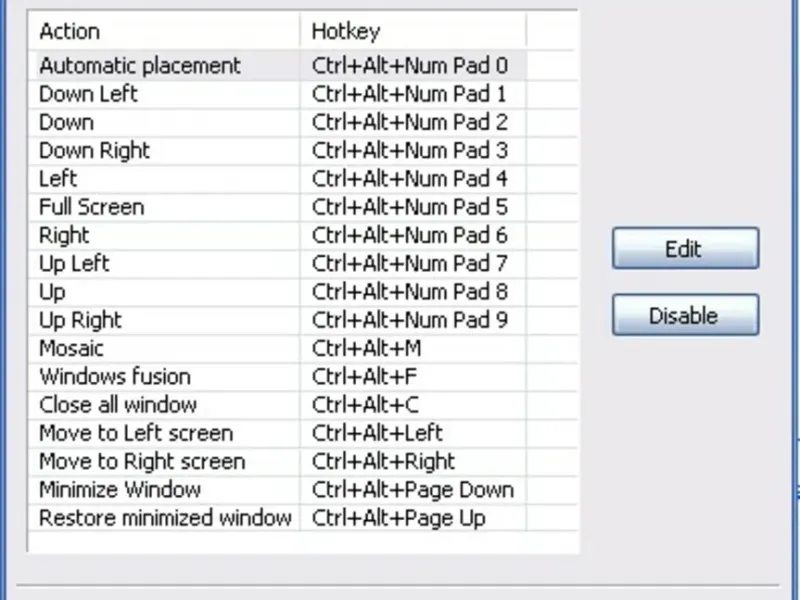
Task: Select the Close all window row
Action: coord(117,405)
